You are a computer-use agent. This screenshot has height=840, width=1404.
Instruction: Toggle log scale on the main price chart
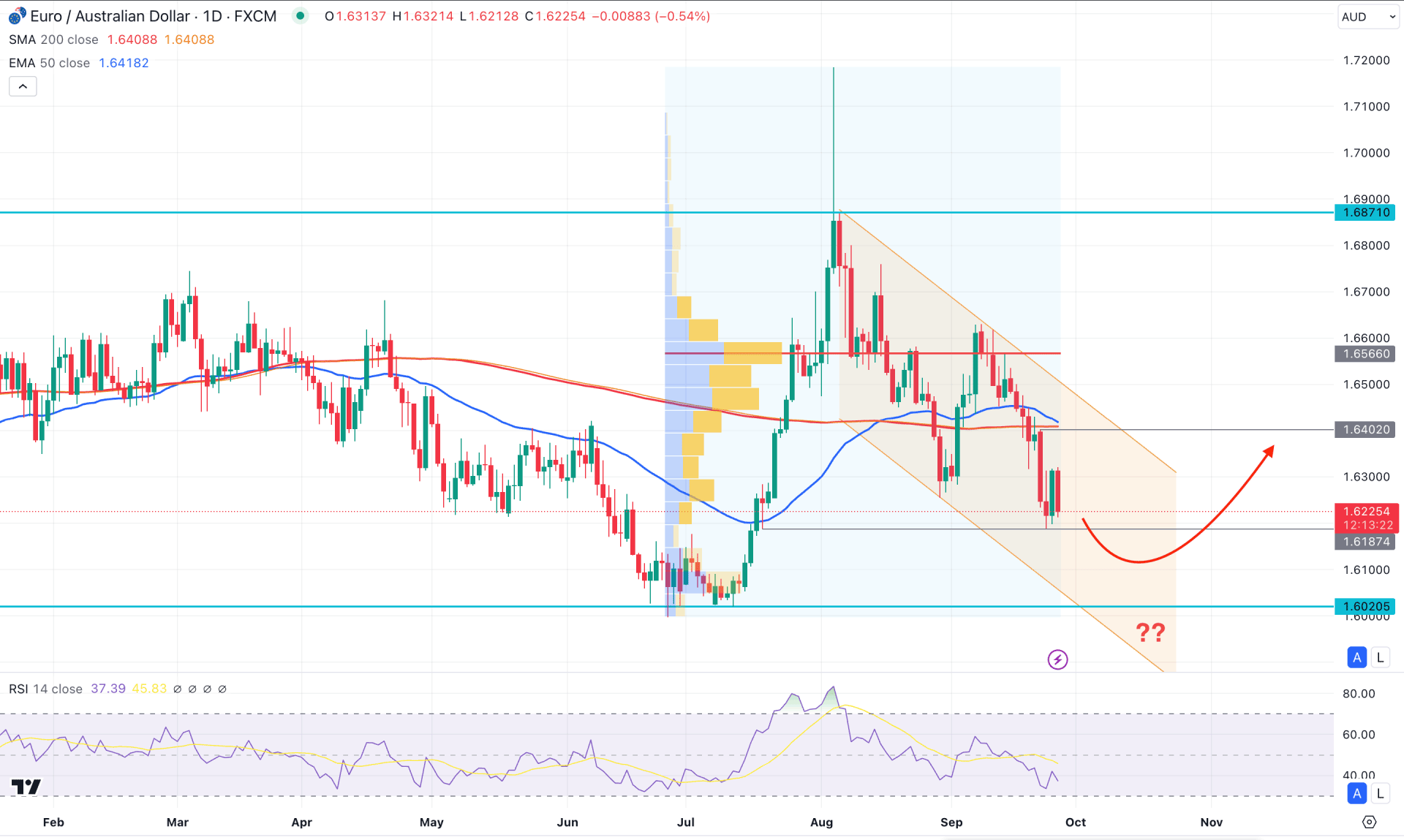pos(1380,657)
